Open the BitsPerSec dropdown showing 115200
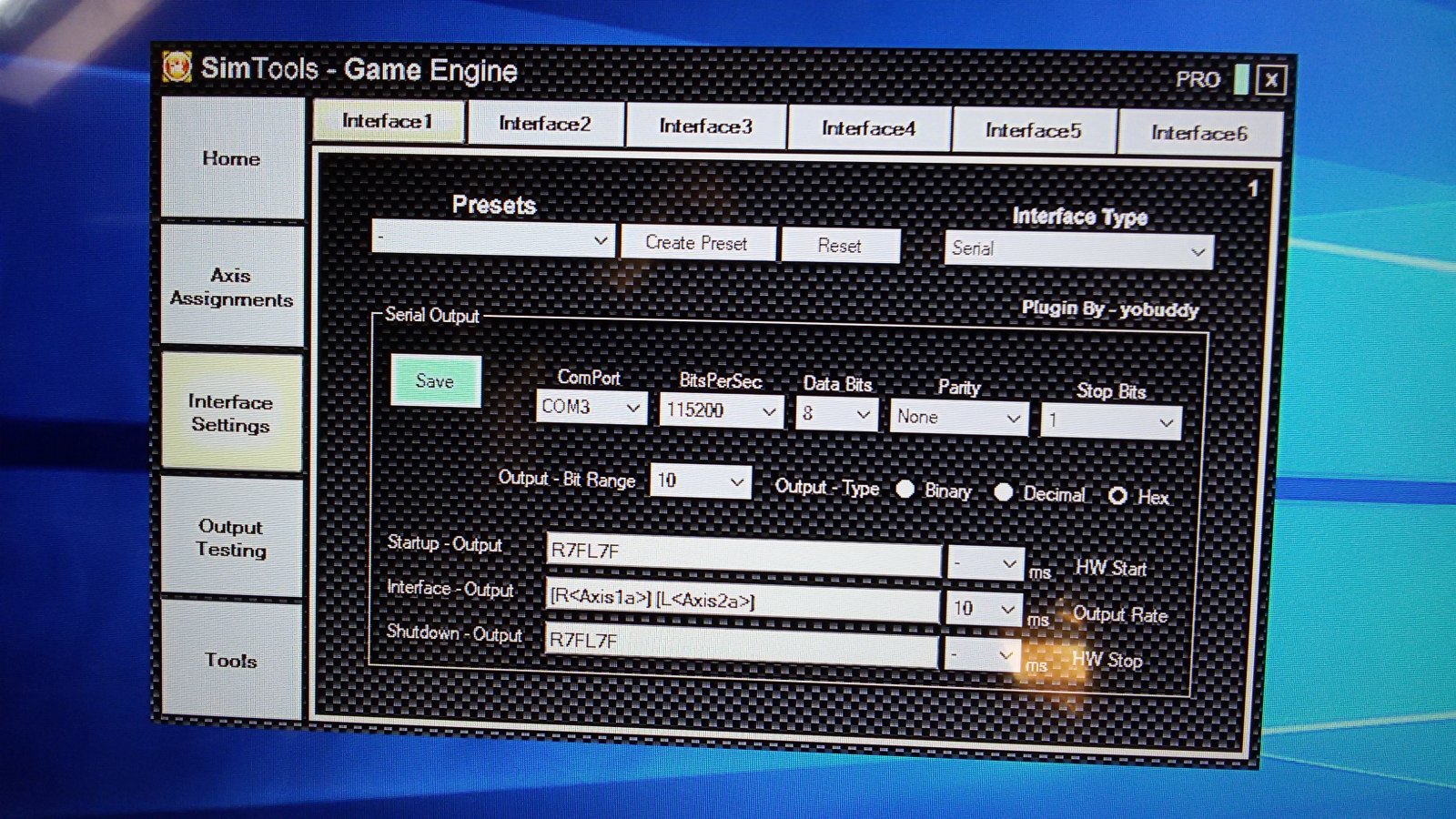Screen dimensions: 1456x819 [721, 410]
